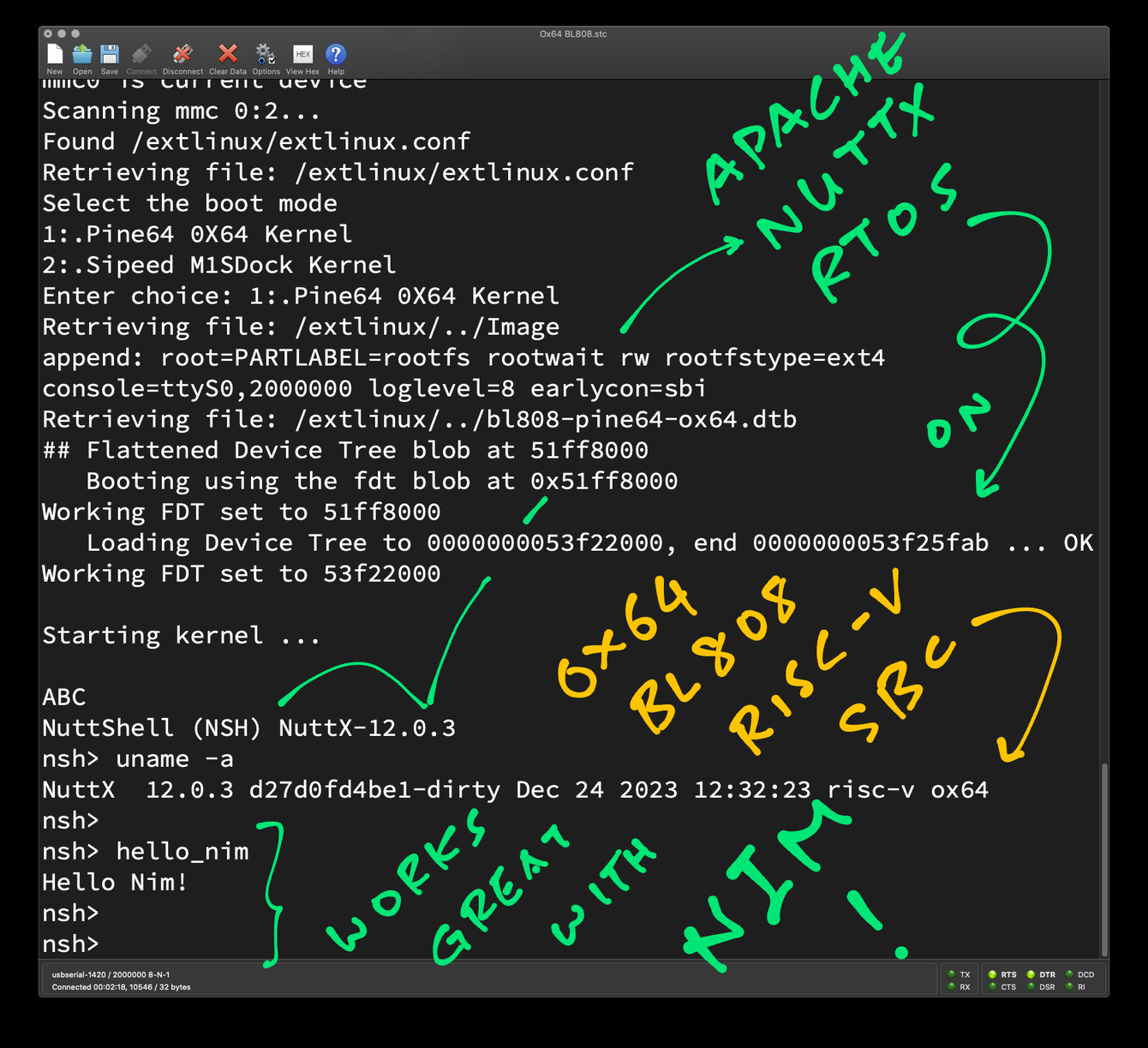1148x1048 pixels.
Task: Click the greyed-out Connect USB icon
Action: point(141,55)
